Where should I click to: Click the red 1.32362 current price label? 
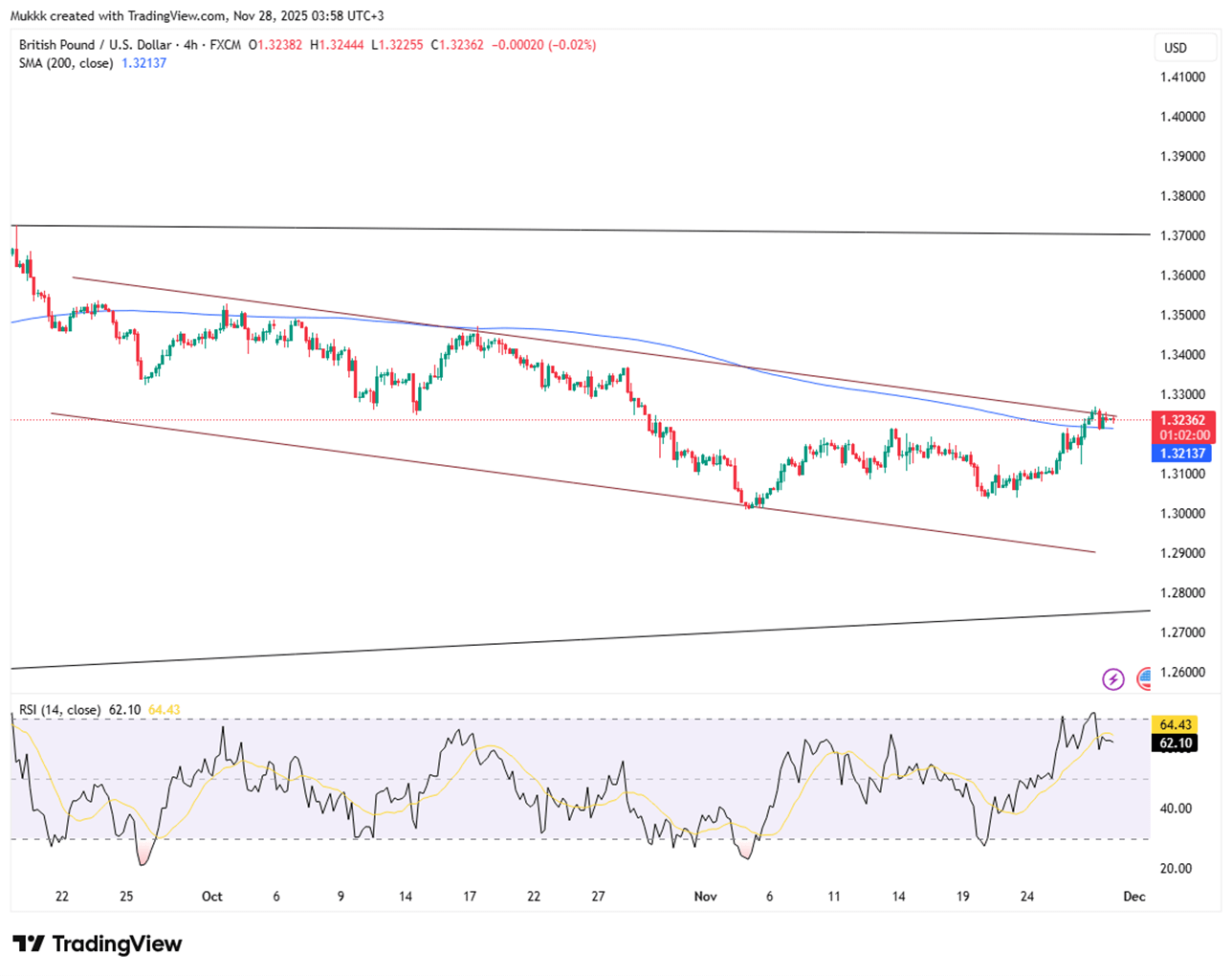(x=1181, y=420)
